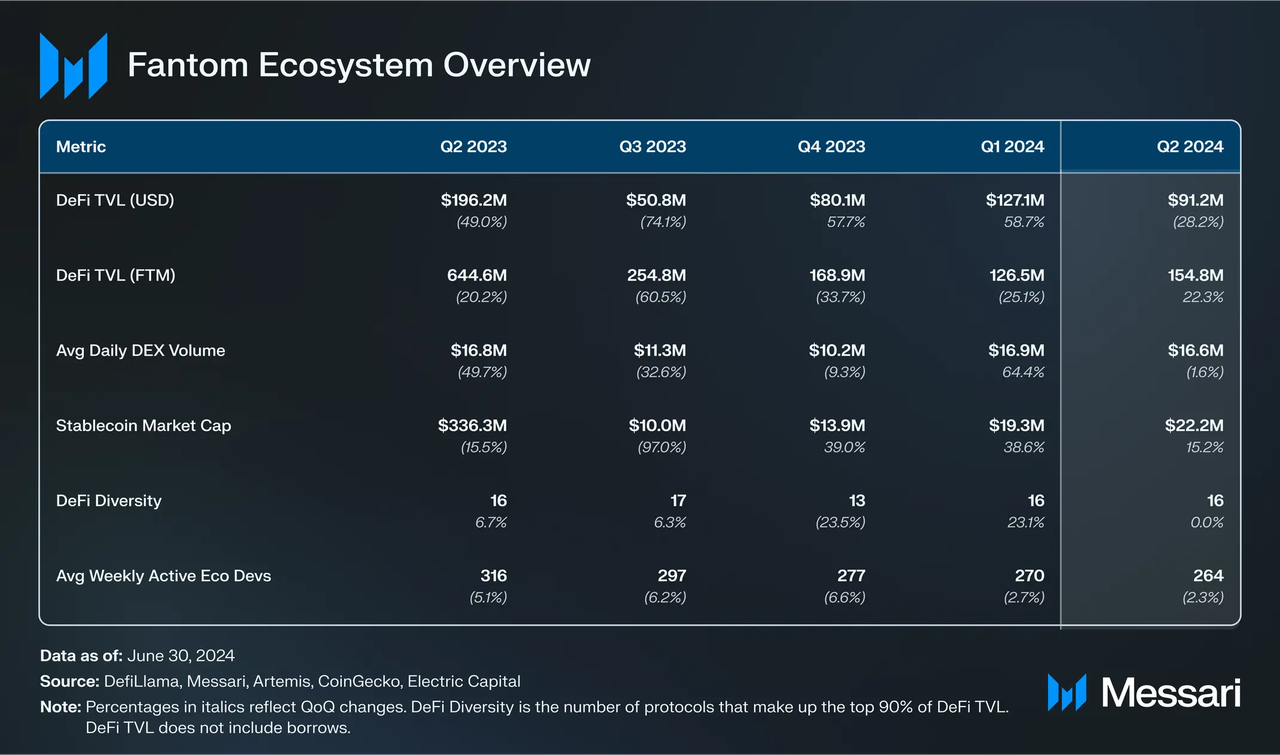Click the Messari logo beside the title

(x=73, y=66)
